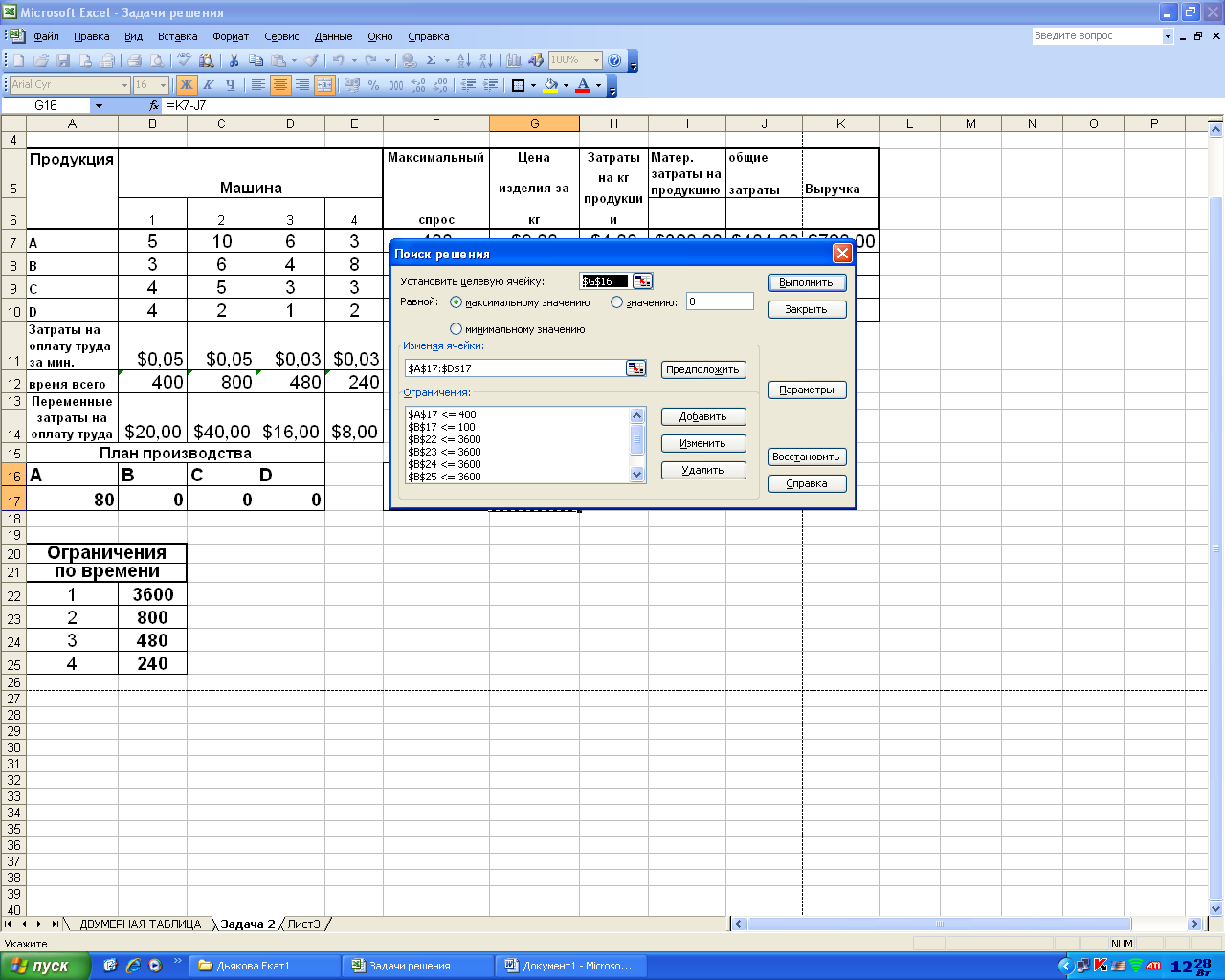Screen dimensions: 1225x980
Task: Toggle Bold (Ж) formatting button
Action: [187, 85]
